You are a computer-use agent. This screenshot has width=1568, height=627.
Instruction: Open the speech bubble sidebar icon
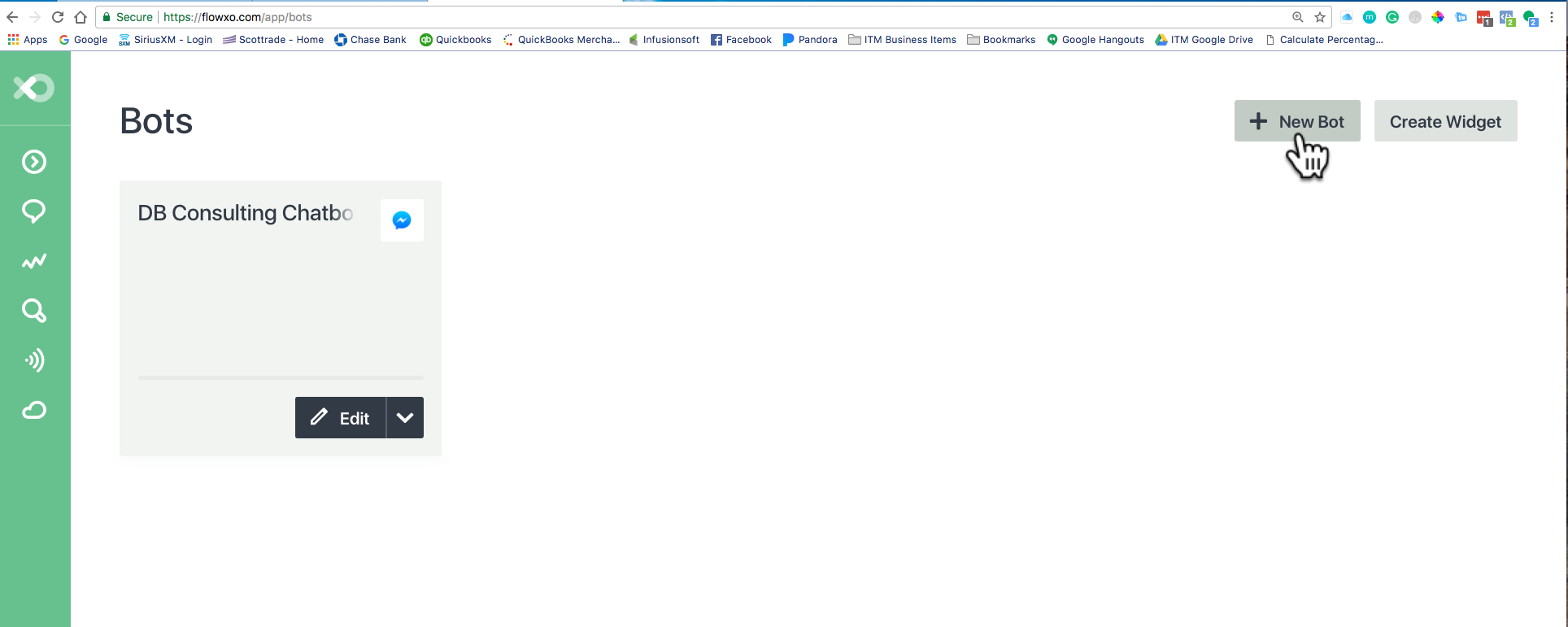click(x=34, y=211)
